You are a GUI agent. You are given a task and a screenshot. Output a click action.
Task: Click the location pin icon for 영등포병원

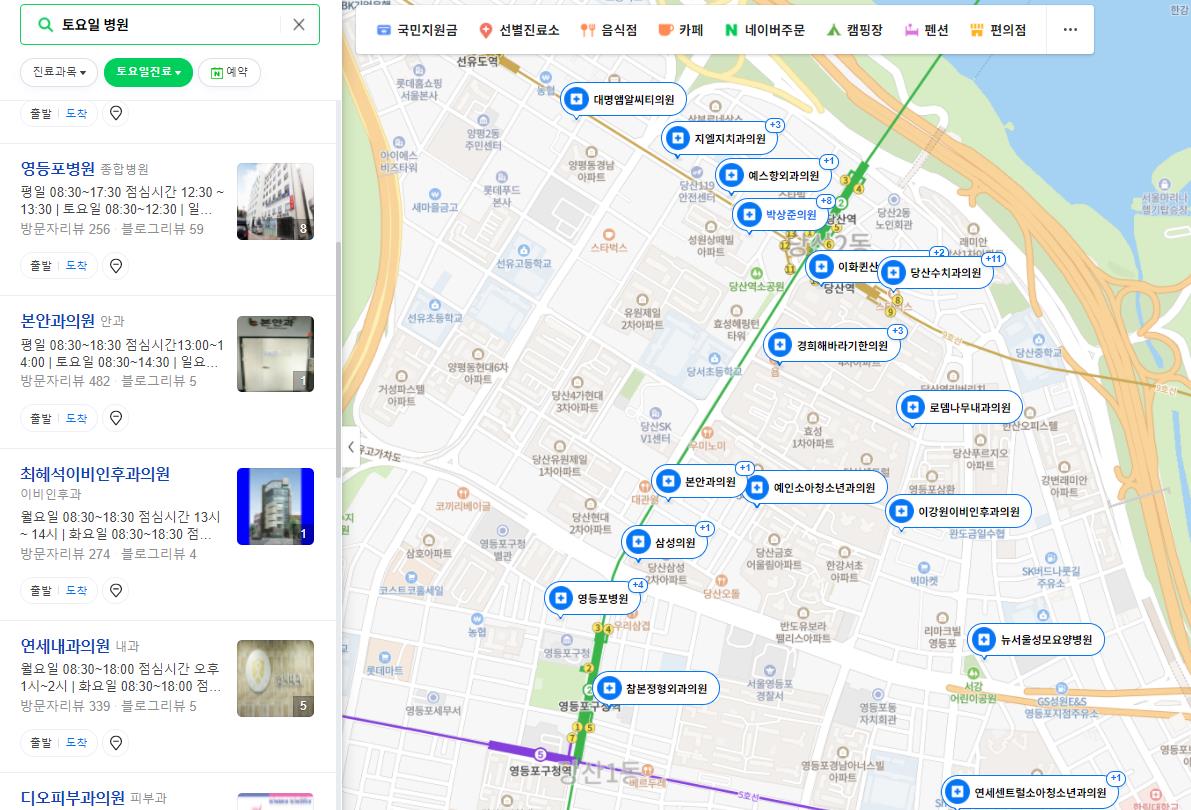tap(115, 266)
